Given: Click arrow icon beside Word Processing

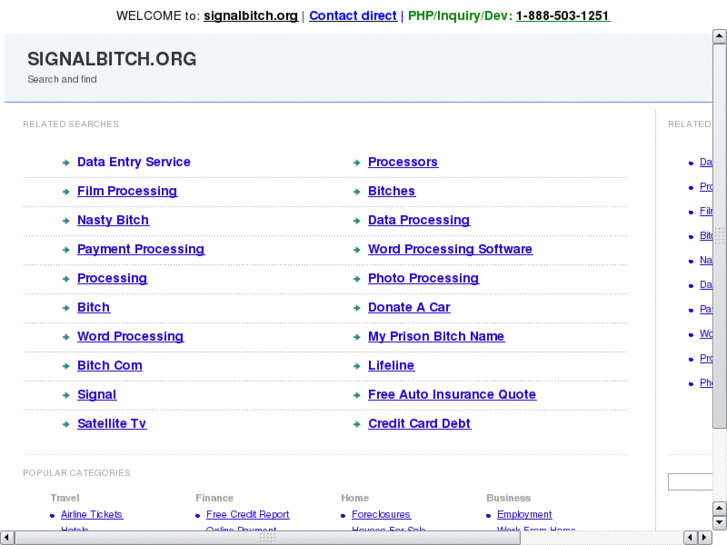Looking at the screenshot, I should (66, 337).
